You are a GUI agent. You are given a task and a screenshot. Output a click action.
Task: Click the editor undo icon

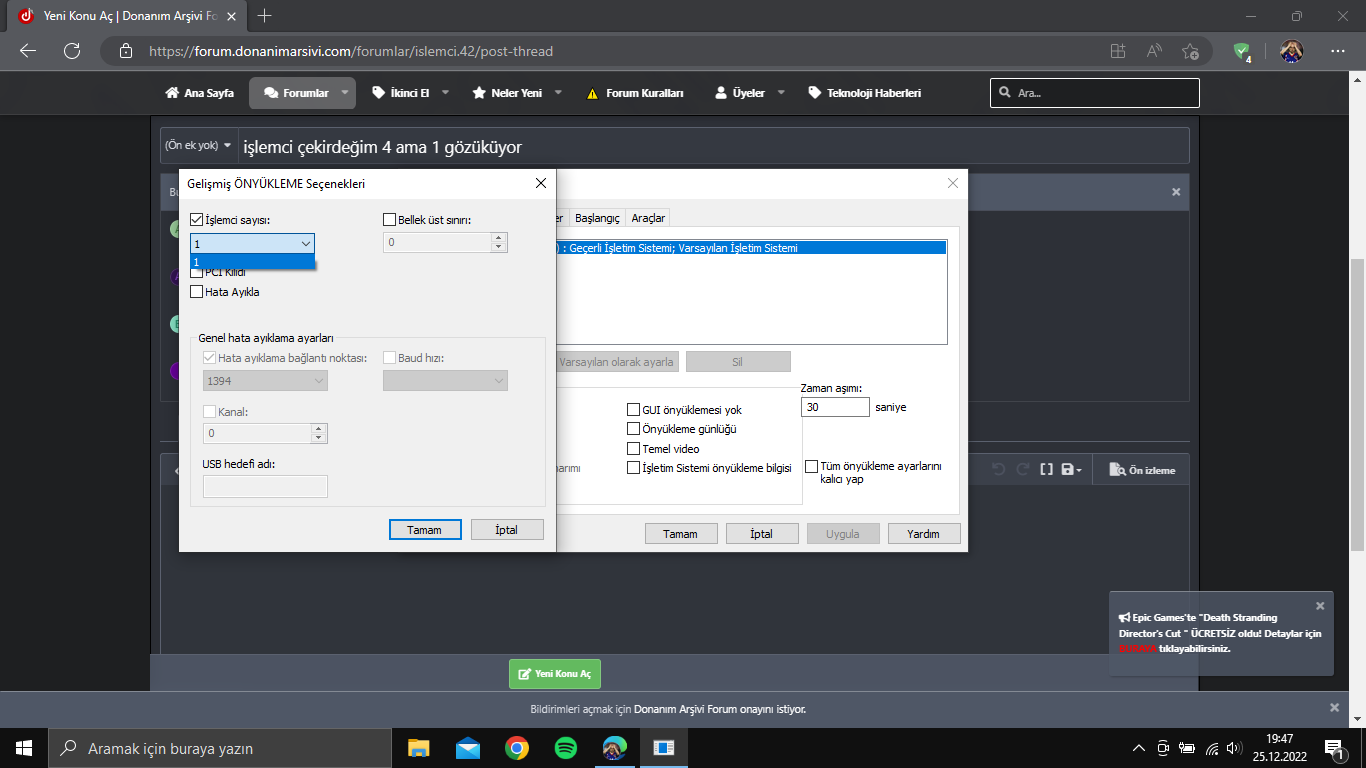click(x=998, y=469)
